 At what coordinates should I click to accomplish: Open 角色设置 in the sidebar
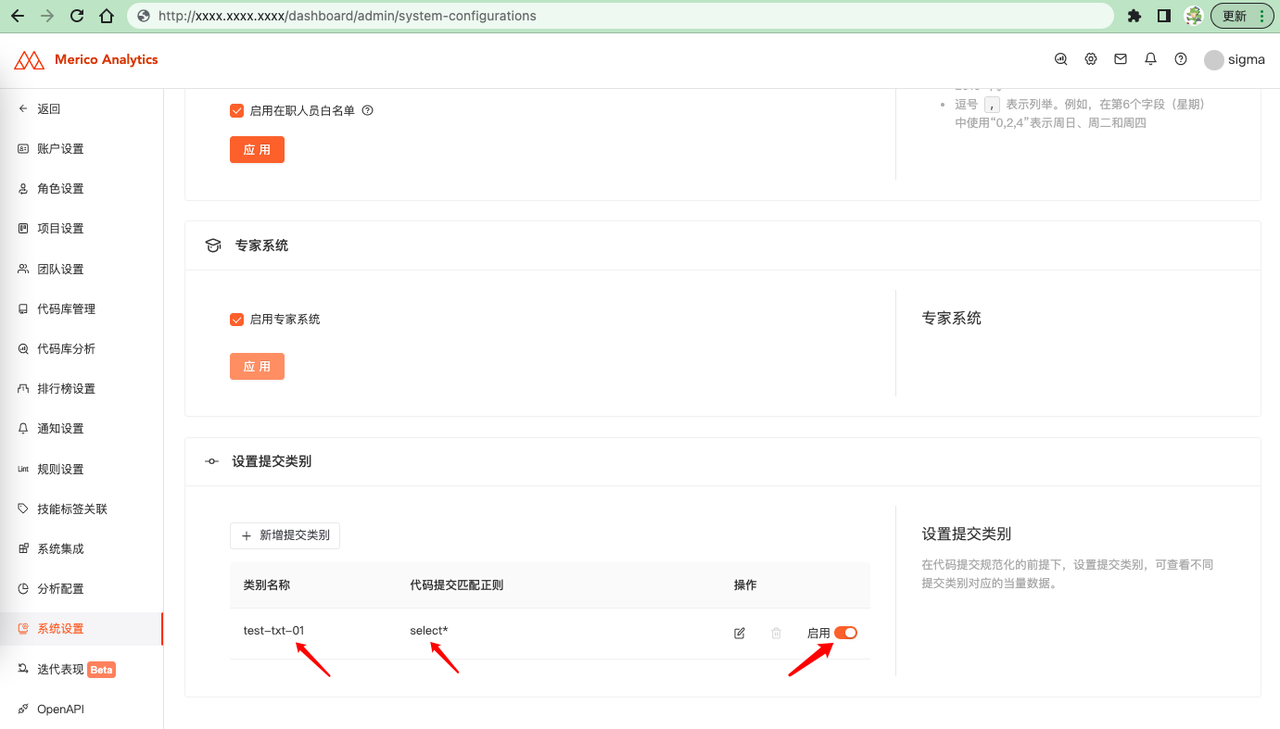click(x=81, y=189)
